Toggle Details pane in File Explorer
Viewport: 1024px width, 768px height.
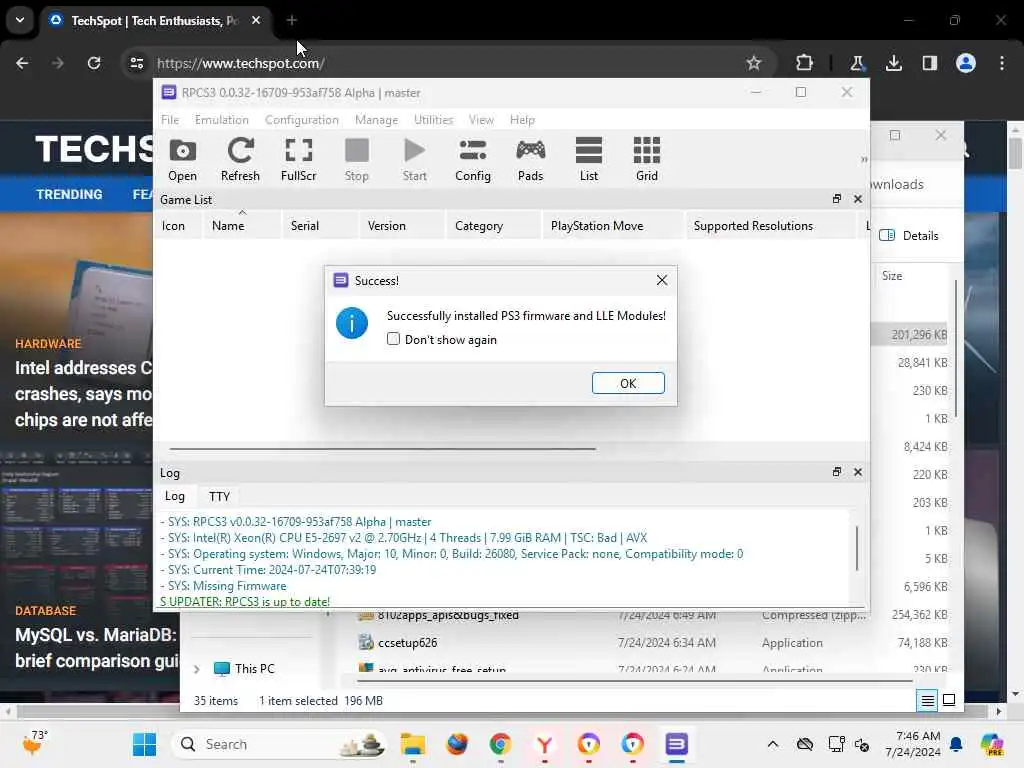pyautogui.click(x=909, y=235)
